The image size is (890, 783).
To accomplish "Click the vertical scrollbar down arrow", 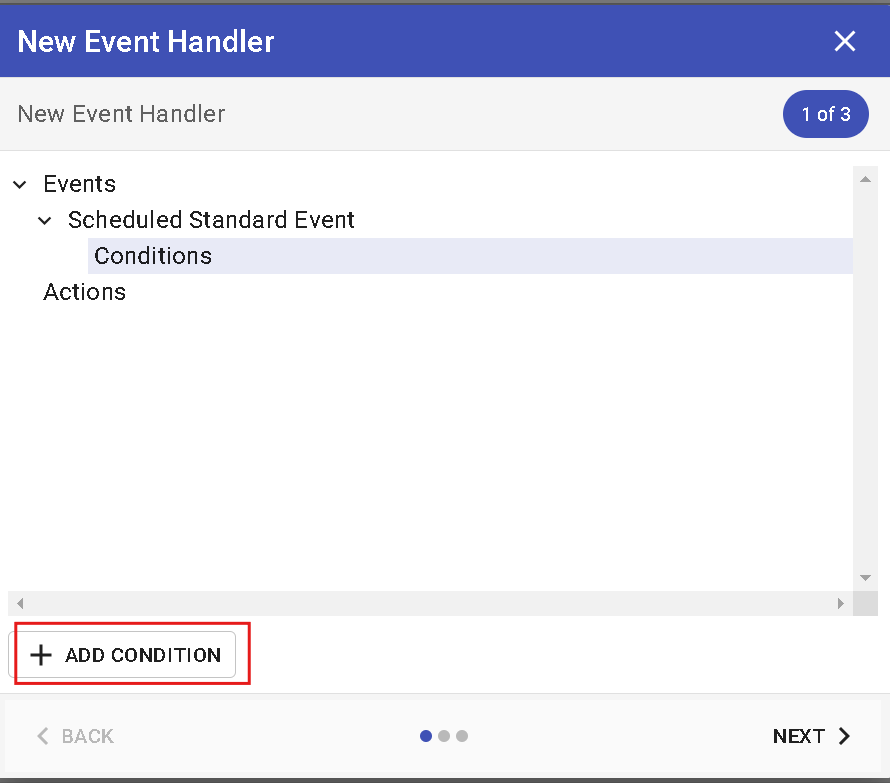I will coord(865,578).
